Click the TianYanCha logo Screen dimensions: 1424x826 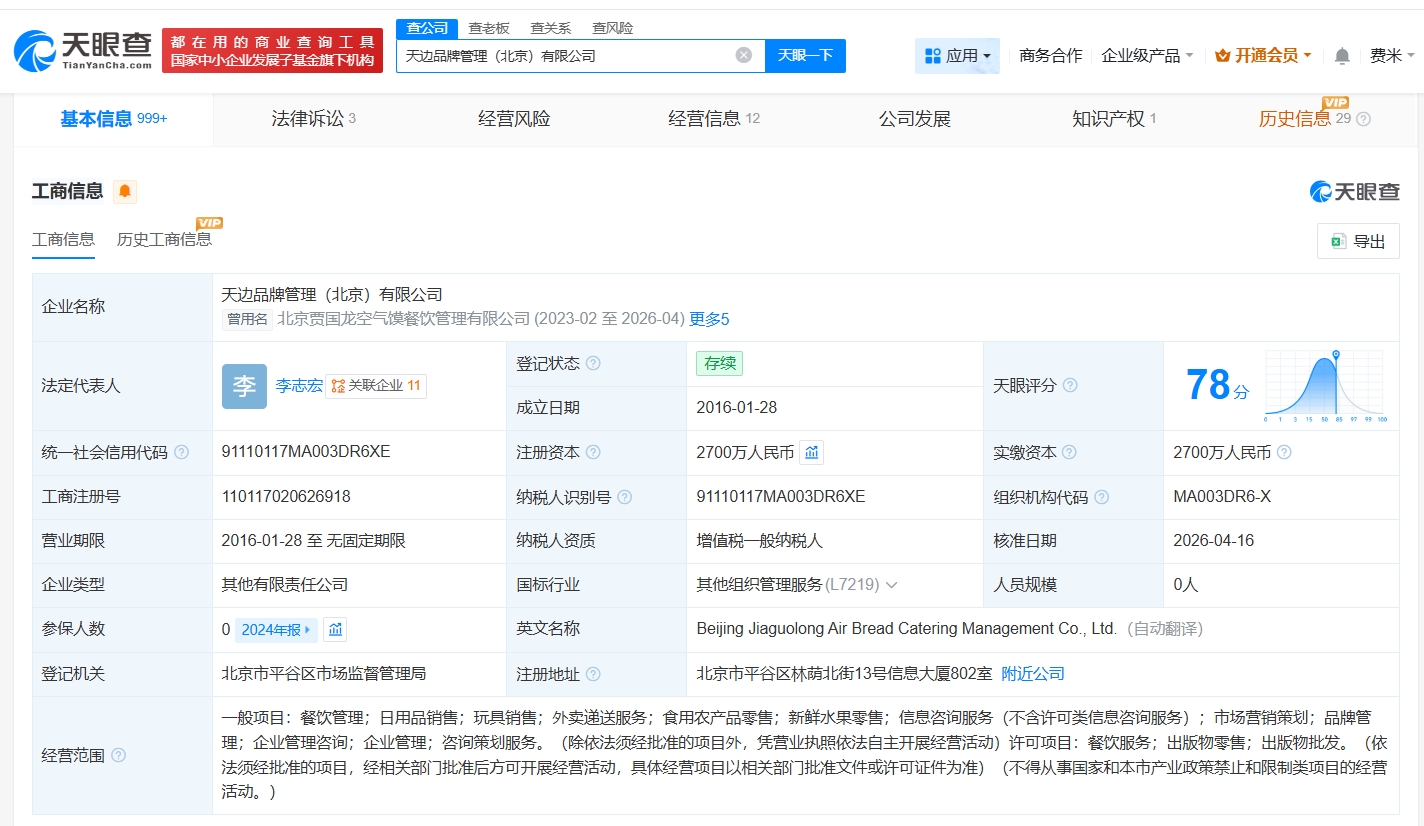coord(84,50)
